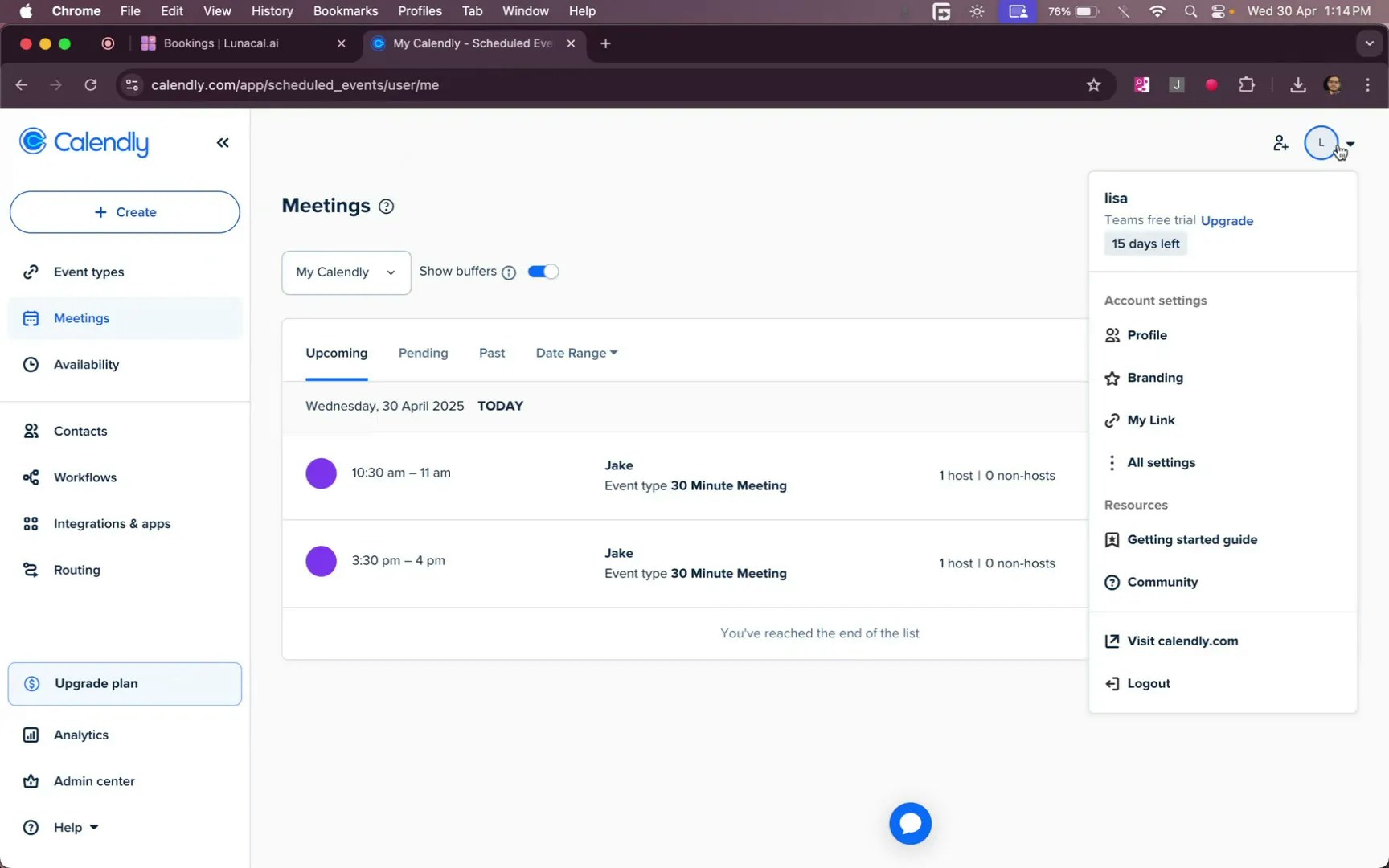Open Chrome extensions puzzle icon
This screenshot has width=1389, height=868.
[x=1247, y=84]
